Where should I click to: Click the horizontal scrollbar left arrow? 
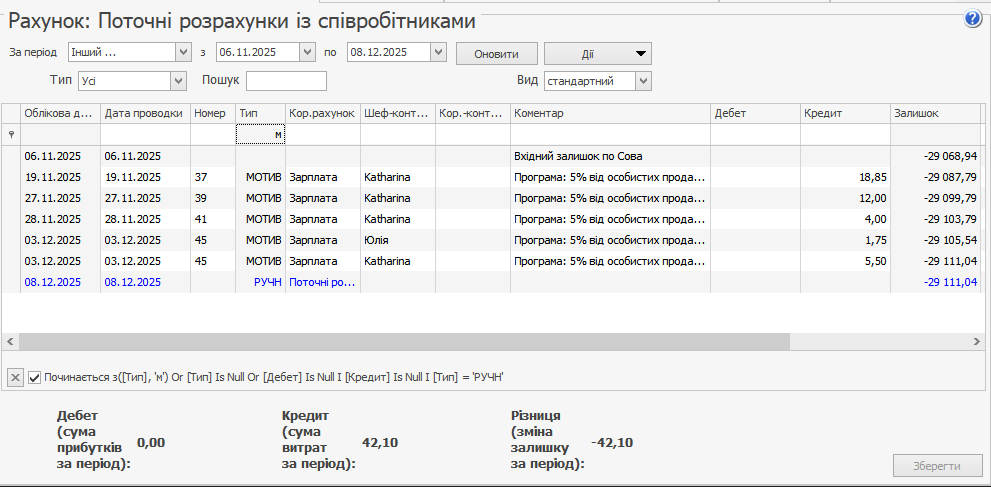(x=10, y=342)
